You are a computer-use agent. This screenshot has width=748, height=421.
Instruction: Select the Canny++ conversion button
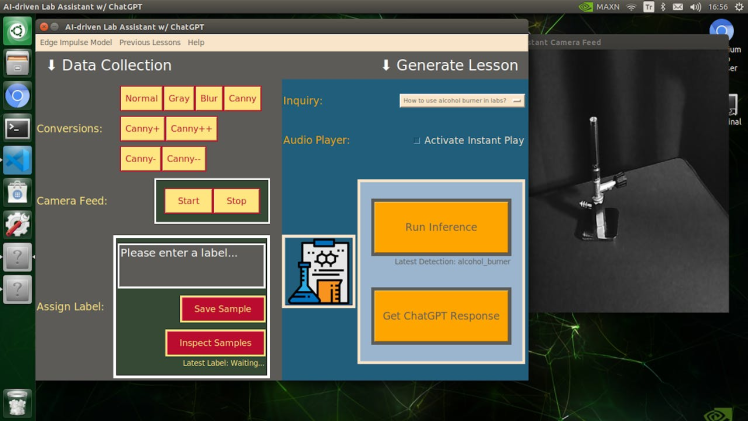click(191, 129)
